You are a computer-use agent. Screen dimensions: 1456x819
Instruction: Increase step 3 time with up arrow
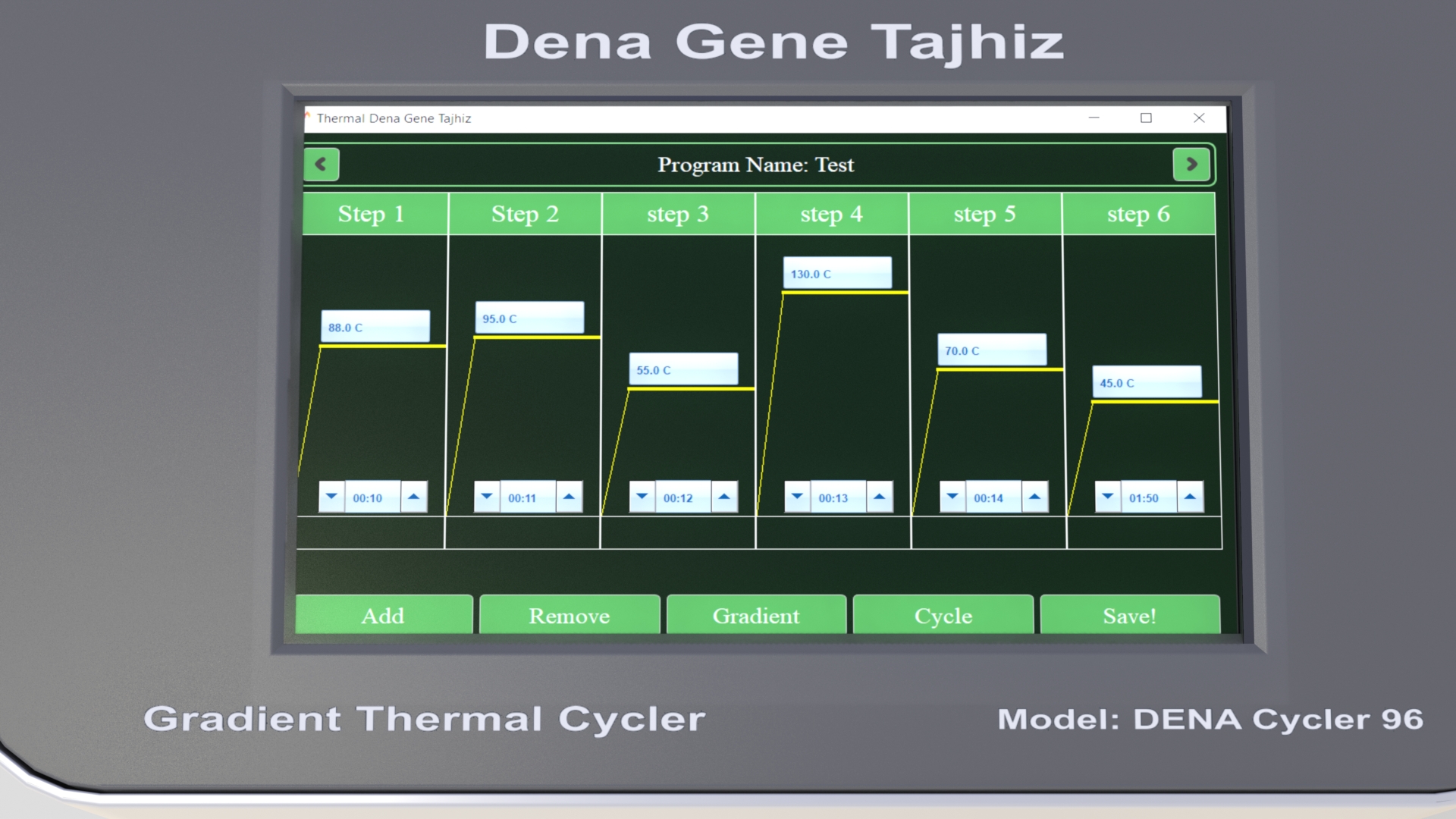[724, 497]
